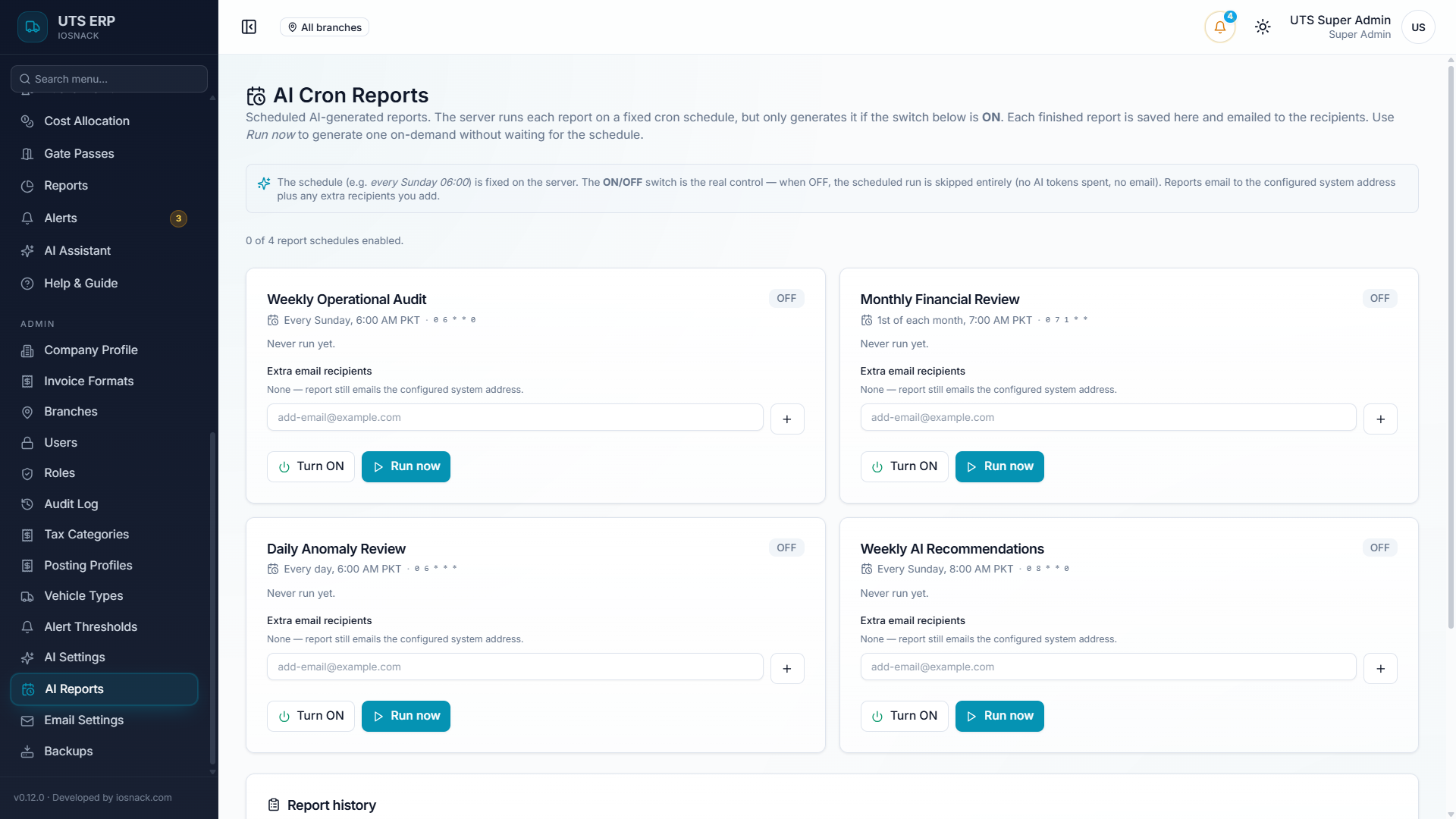The width and height of the screenshot is (1456, 819).
Task: Click the Alerts bell icon in sidebar
Action: [x=27, y=218]
